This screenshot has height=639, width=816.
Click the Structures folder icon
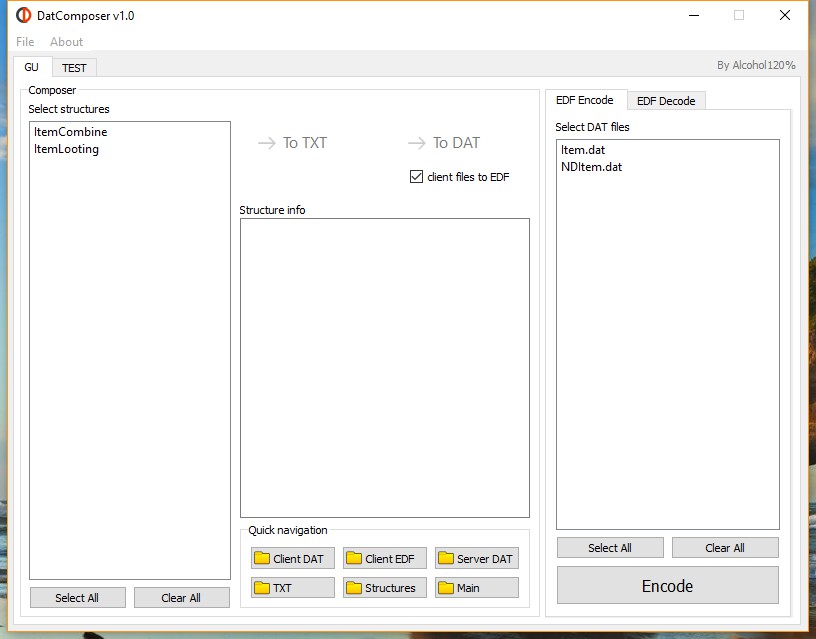pyautogui.click(x=354, y=587)
